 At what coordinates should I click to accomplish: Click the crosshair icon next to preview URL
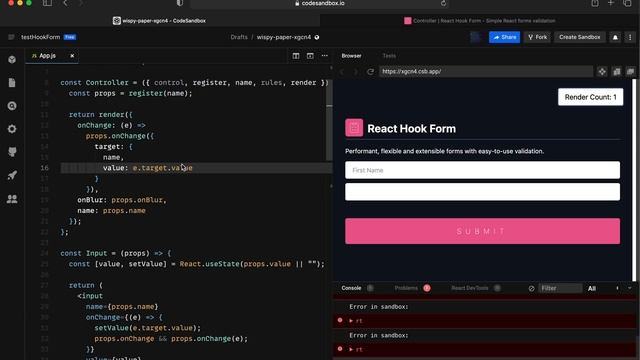coord(602,71)
